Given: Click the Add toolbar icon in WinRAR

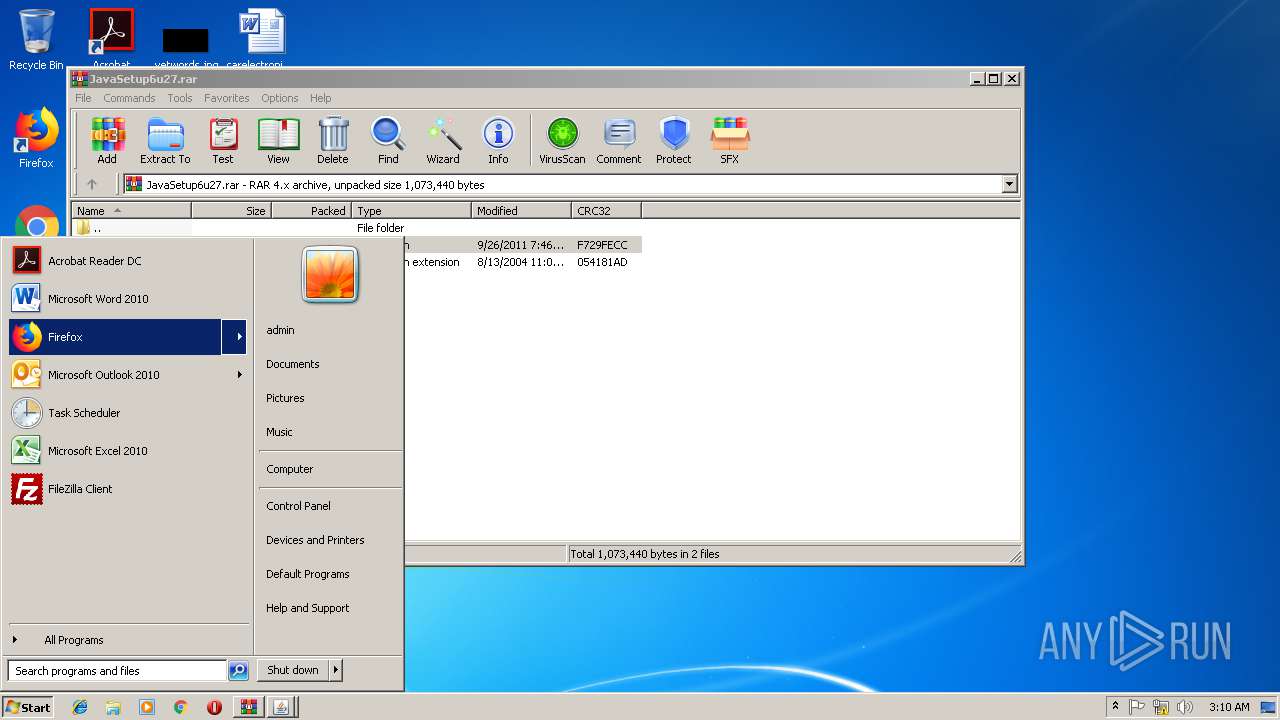Looking at the screenshot, I should click(x=107, y=140).
